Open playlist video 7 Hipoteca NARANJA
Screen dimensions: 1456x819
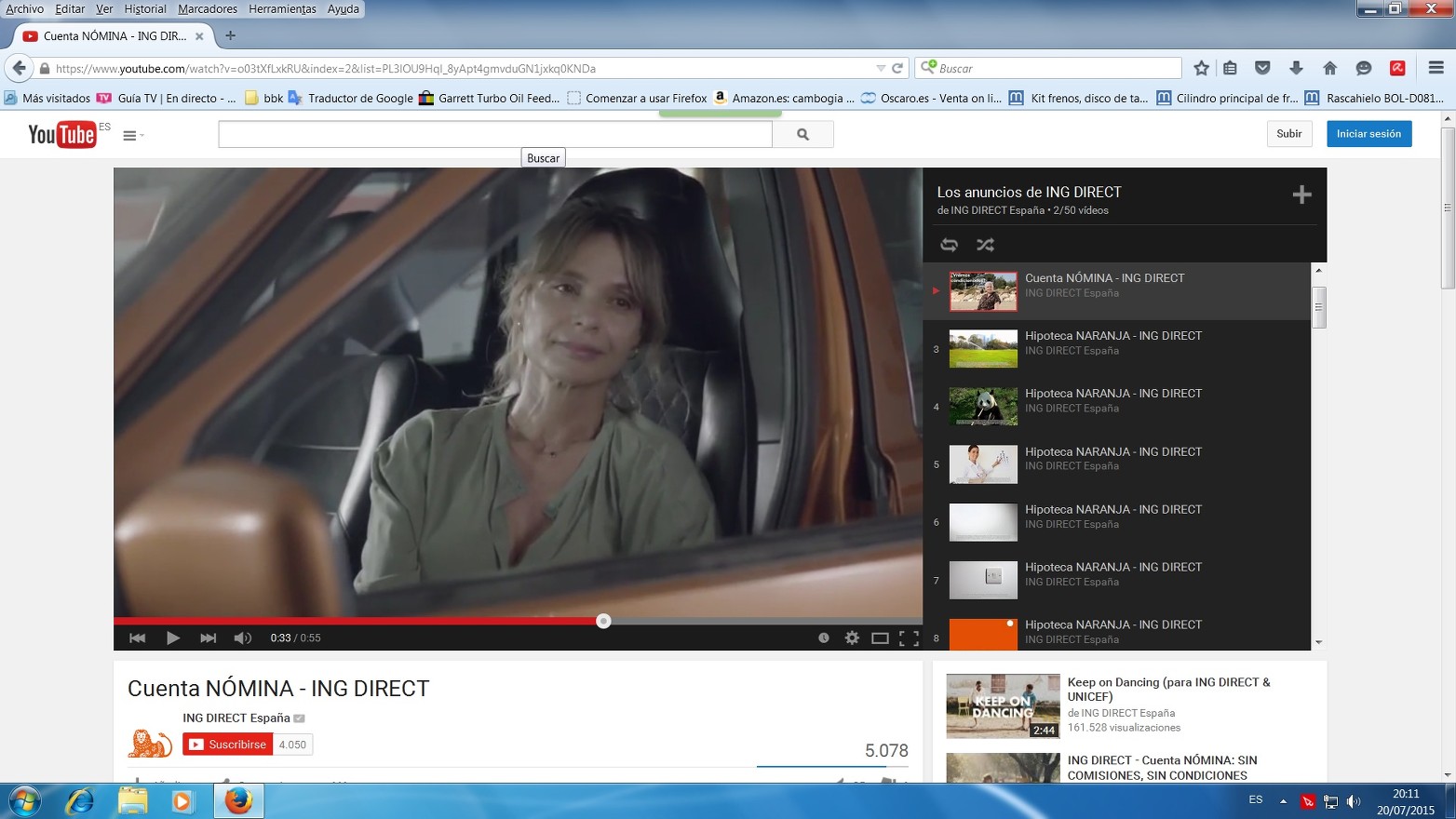(x=1116, y=580)
